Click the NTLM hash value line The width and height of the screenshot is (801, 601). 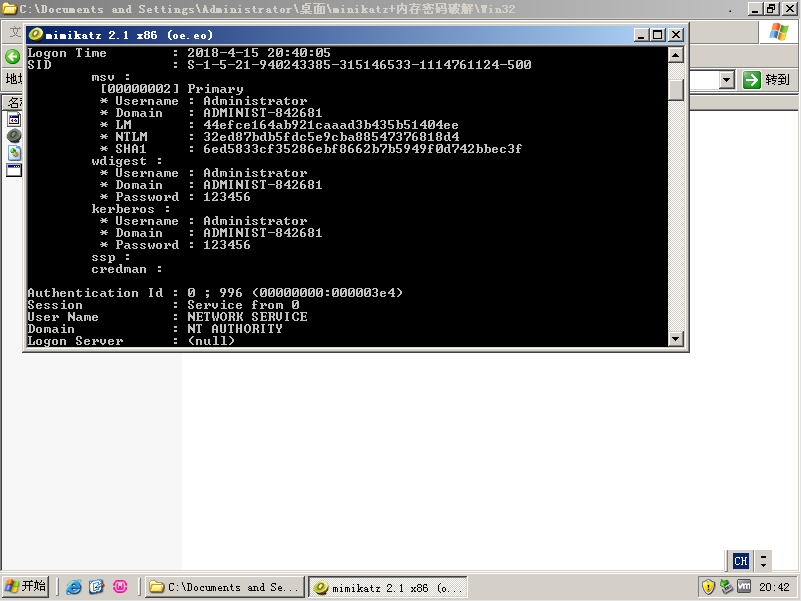tap(279, 137)
